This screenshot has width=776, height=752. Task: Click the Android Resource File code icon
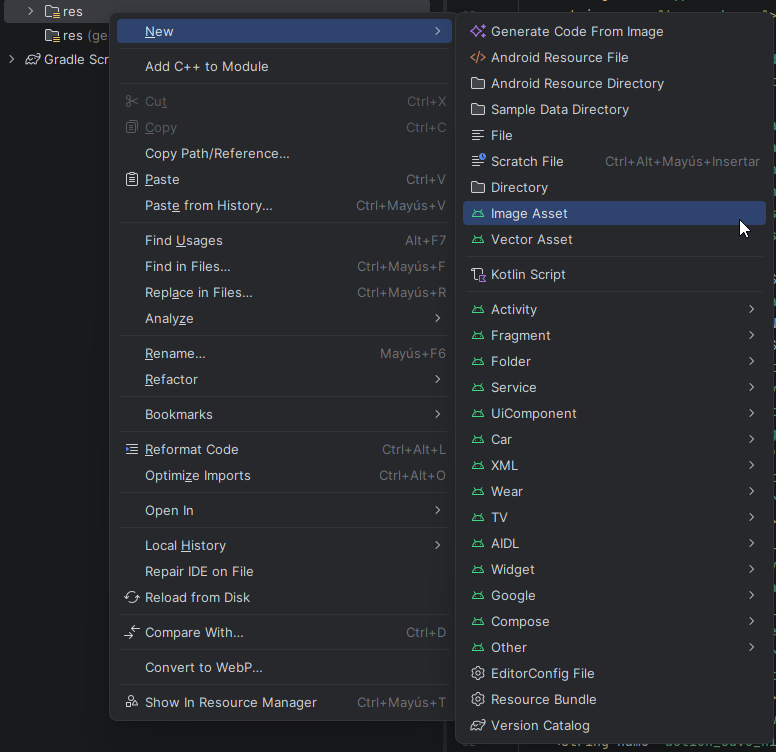(478, 57)
